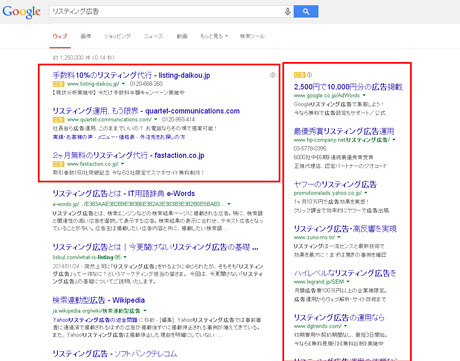Expand arrow next to www.zuno-ms.tv URL
Image resolution: width=460 pixels, height=361 pixels.
point(339,237)
